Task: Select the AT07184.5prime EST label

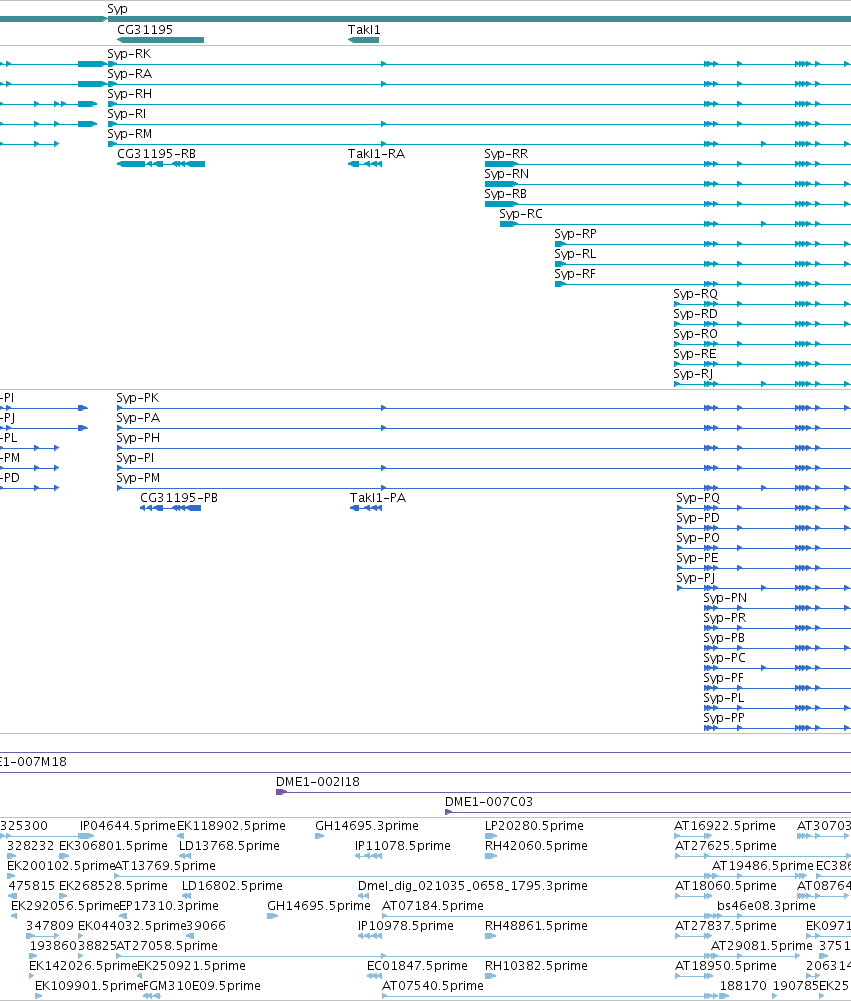Action: coord(433,906)
